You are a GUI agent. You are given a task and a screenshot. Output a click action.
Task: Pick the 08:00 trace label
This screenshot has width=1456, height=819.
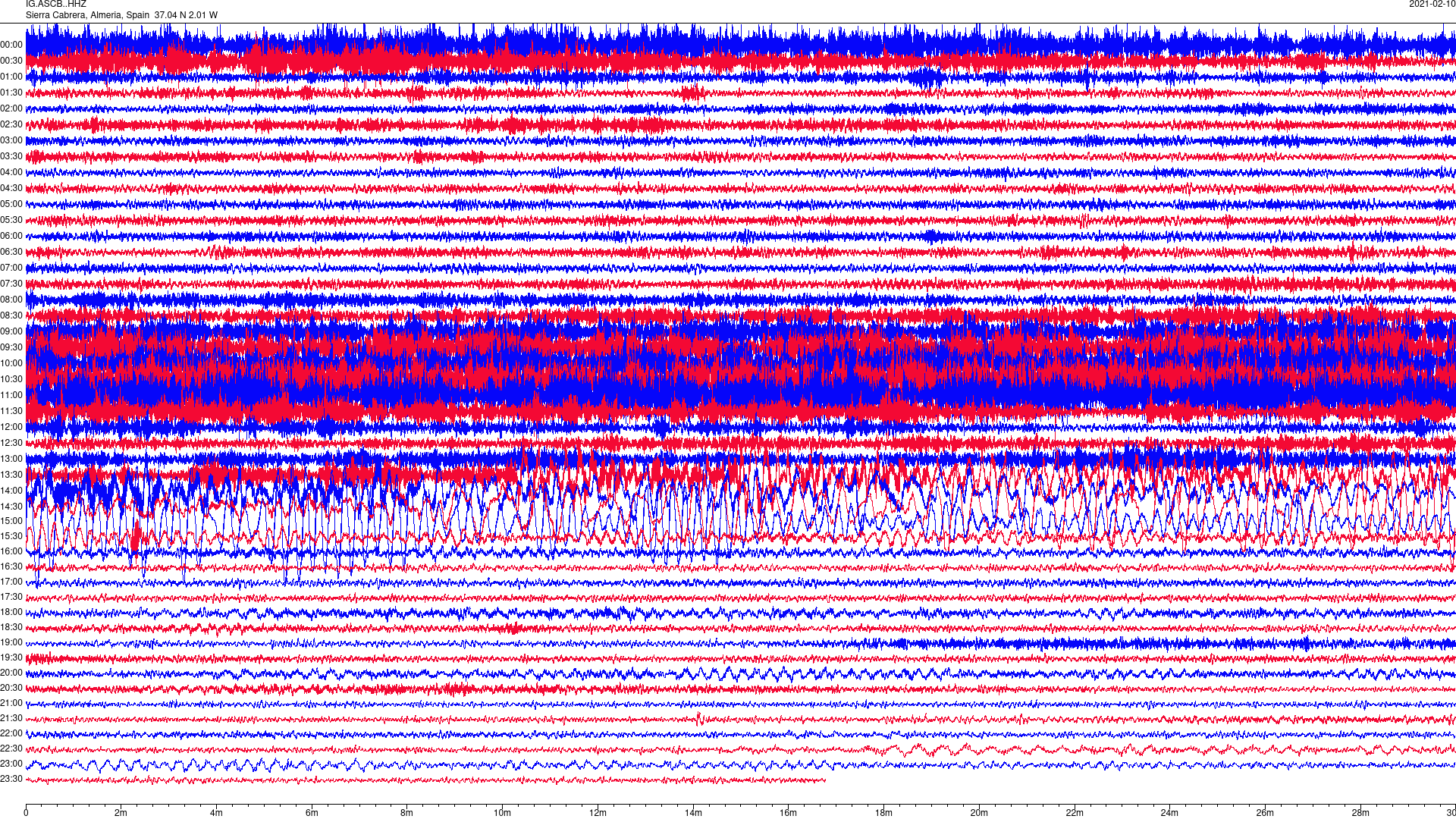click(x=11, y=300)
